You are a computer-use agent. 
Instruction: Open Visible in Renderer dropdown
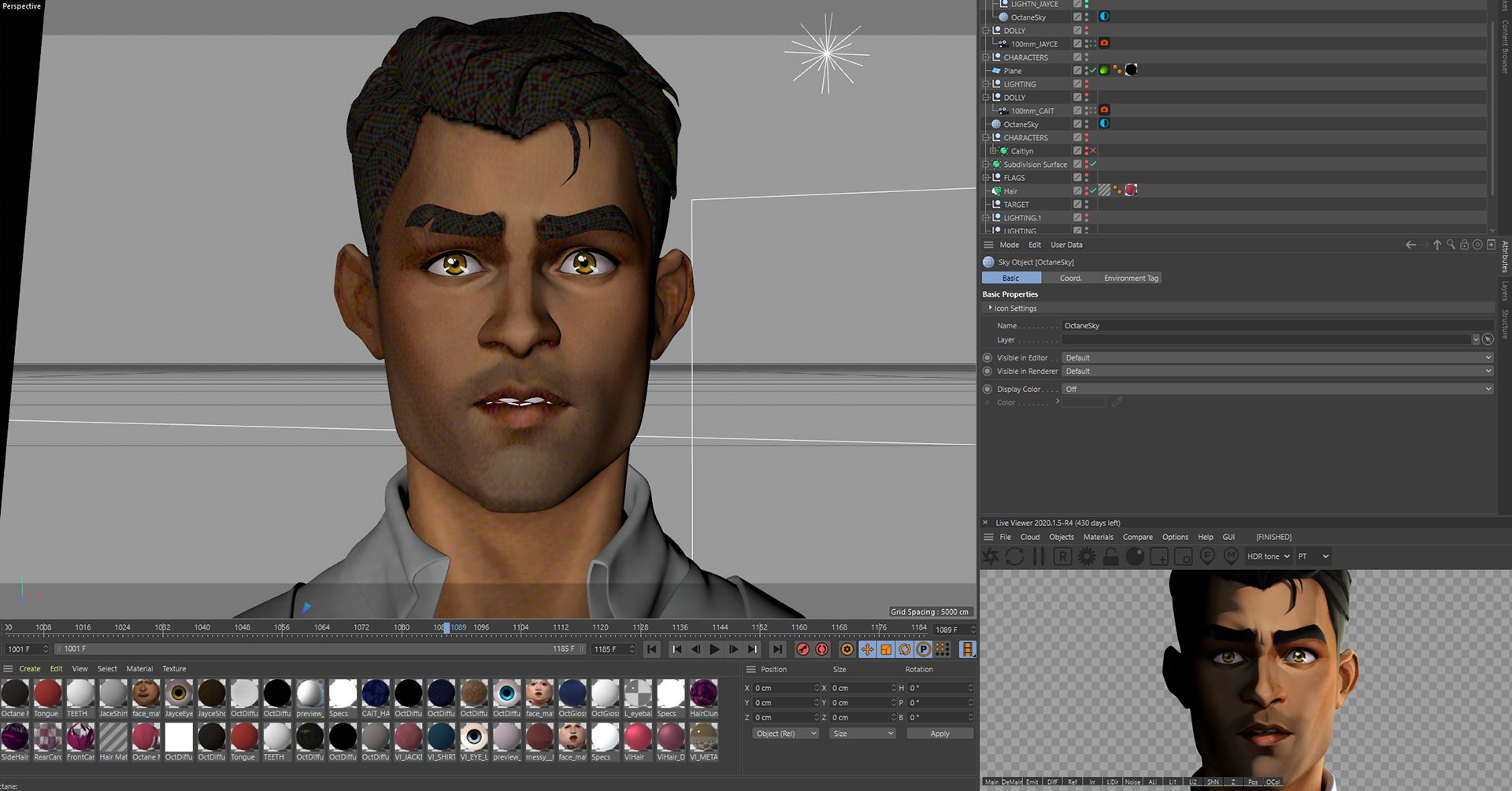pos(1277,371)
